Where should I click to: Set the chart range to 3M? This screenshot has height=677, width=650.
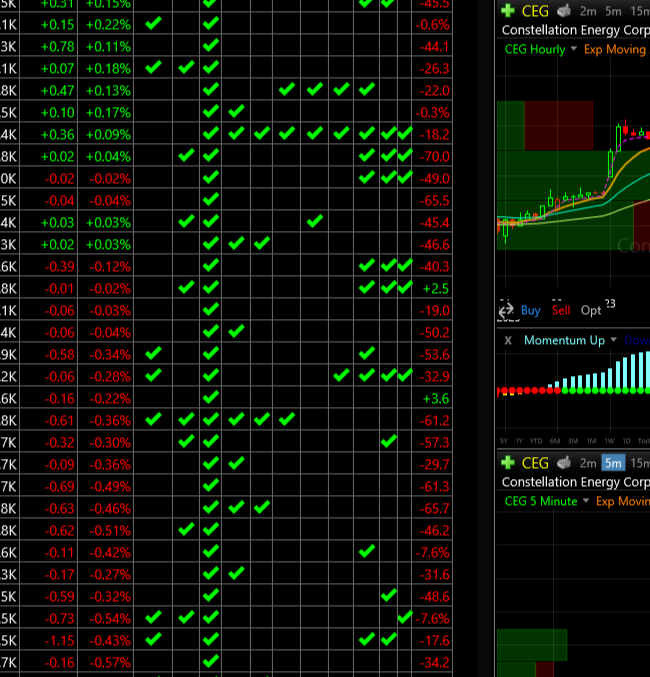click(573, 441)
